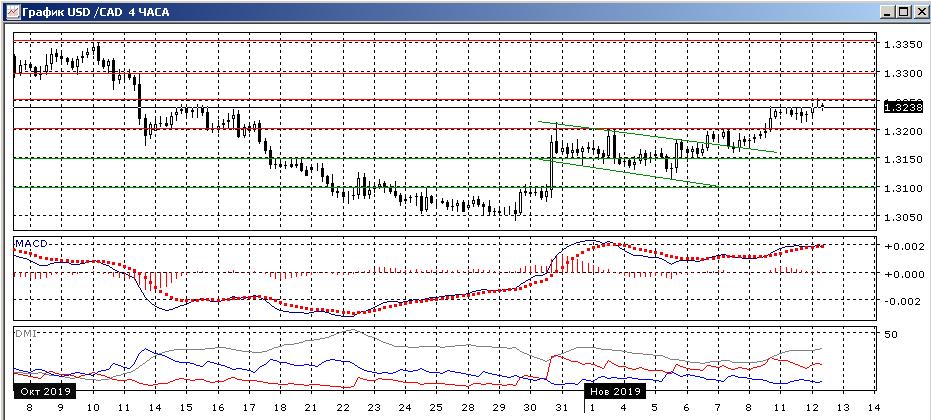Image resolution: width=931 pixels, height=420 pixels.
Task: Minimize the USD/CAD chart window
Action: 885,11
